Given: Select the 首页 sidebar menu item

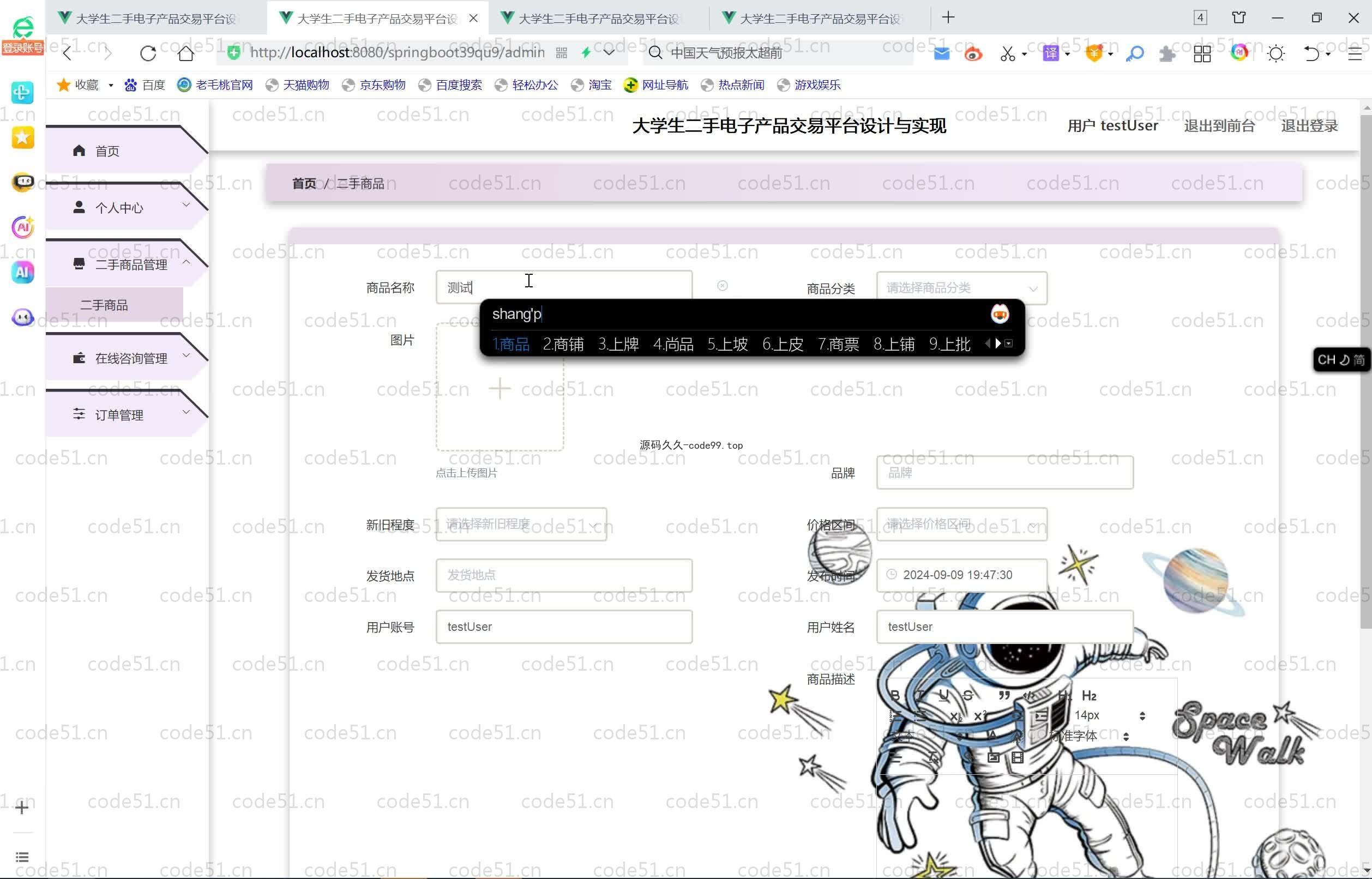Looking at the screenshot, I should pos(127,150).
